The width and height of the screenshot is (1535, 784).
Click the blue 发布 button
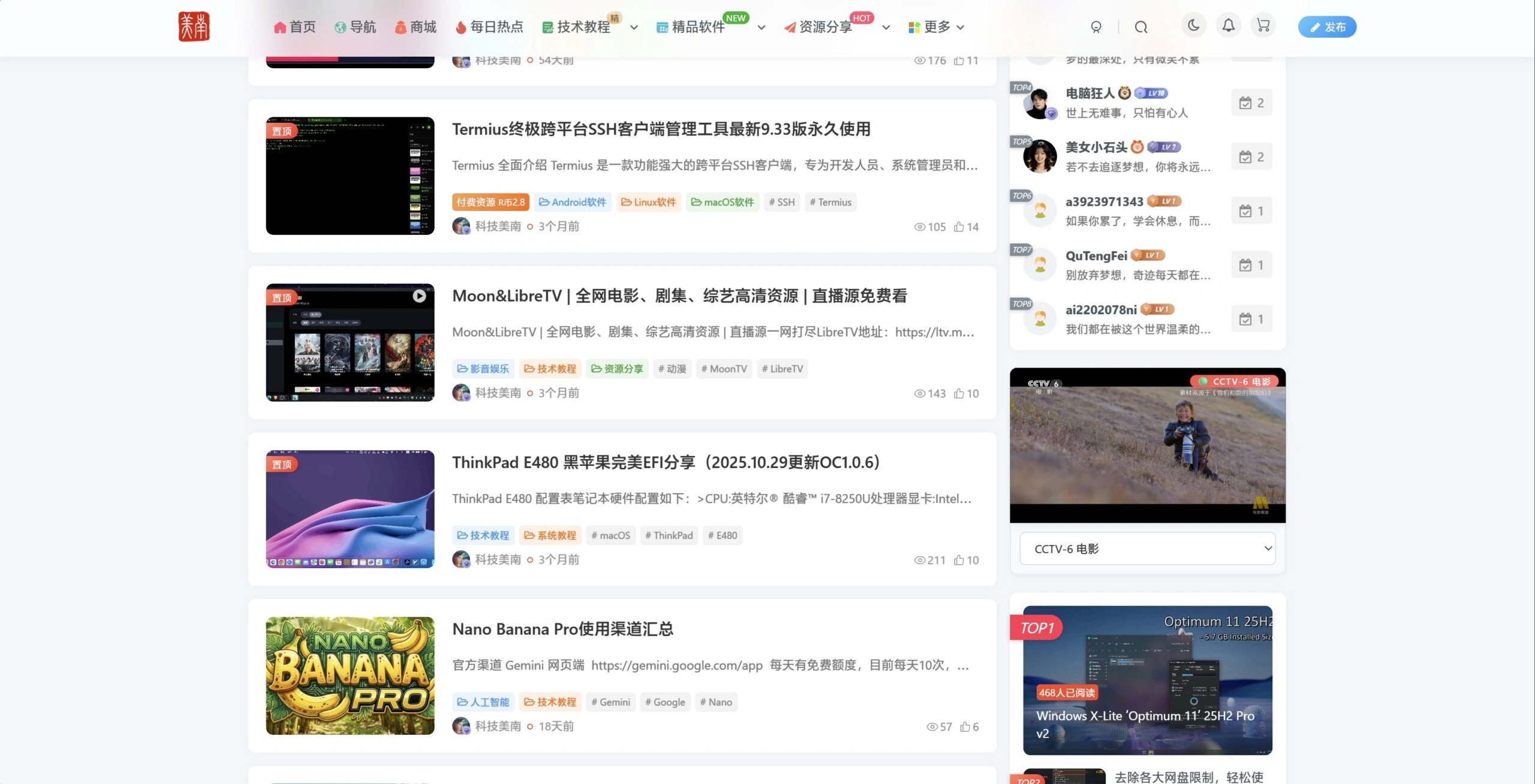[1327, 27]
